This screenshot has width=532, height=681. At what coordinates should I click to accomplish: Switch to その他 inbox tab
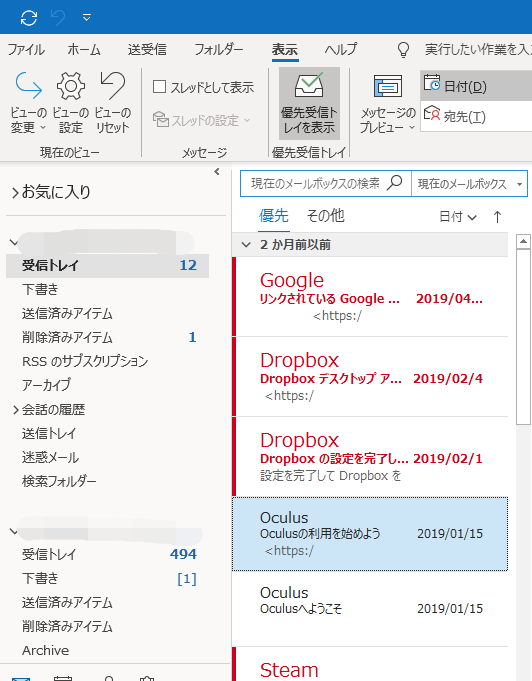coord(325,216)
